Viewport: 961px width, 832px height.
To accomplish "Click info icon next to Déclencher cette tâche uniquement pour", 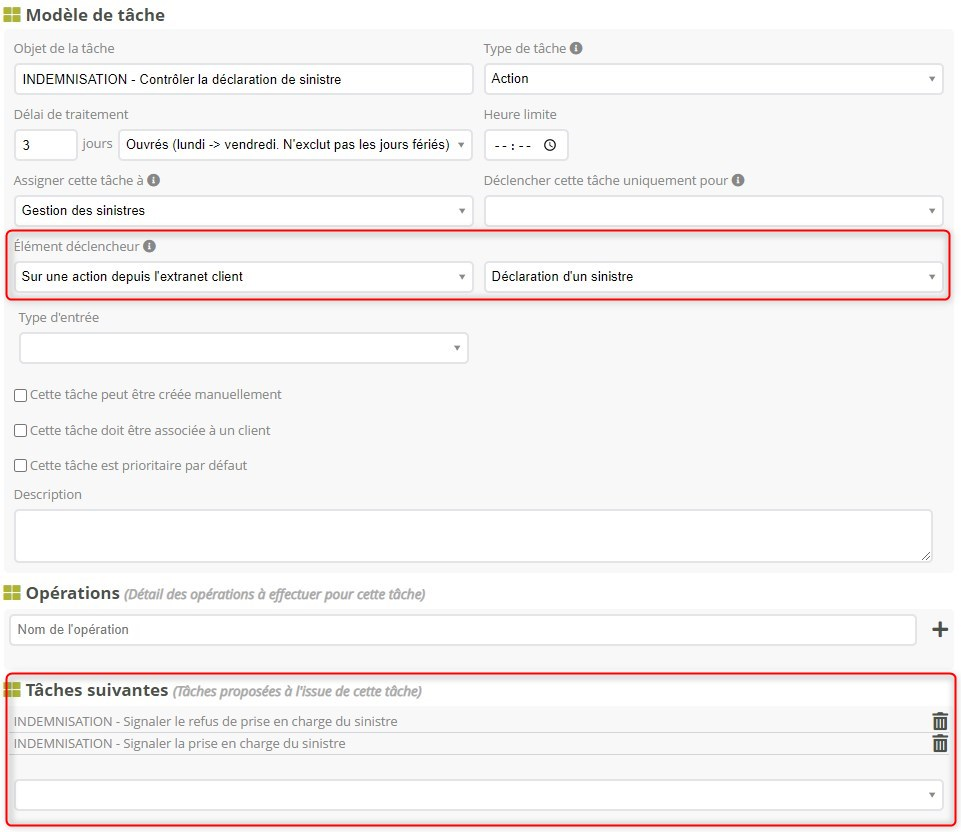I will point(738,181).
